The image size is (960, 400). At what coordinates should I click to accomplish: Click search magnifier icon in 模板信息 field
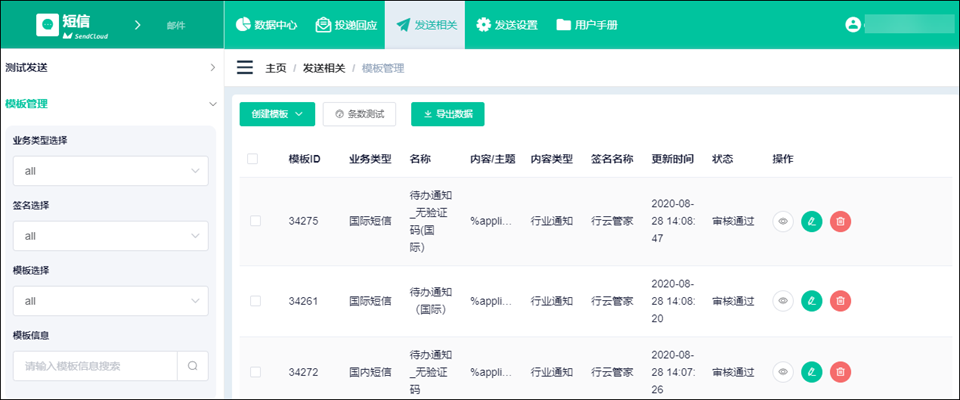[192, 366]
